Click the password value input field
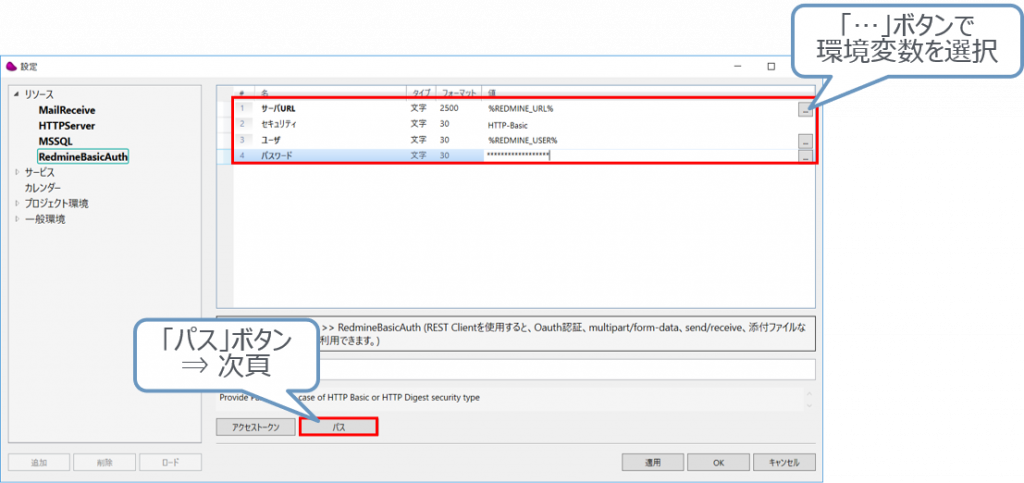This screenshot has width=1024, height=483. pyautogui.click(x=640, y=156)
